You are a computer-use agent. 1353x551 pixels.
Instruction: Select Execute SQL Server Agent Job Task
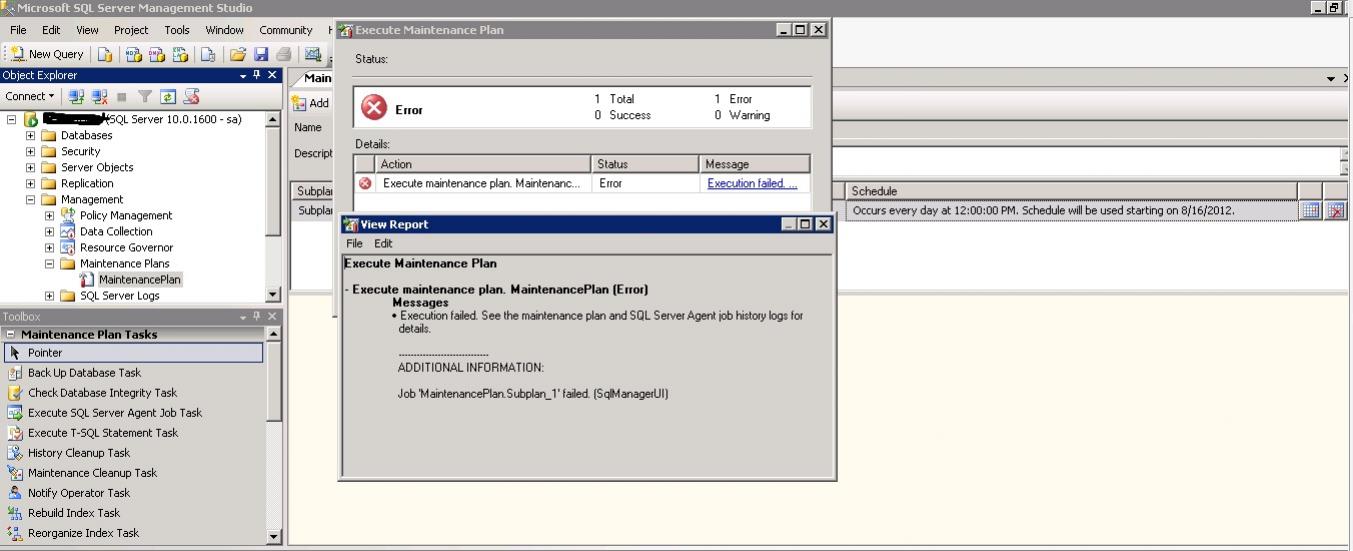pyautogui.click(x=134, y=413)
